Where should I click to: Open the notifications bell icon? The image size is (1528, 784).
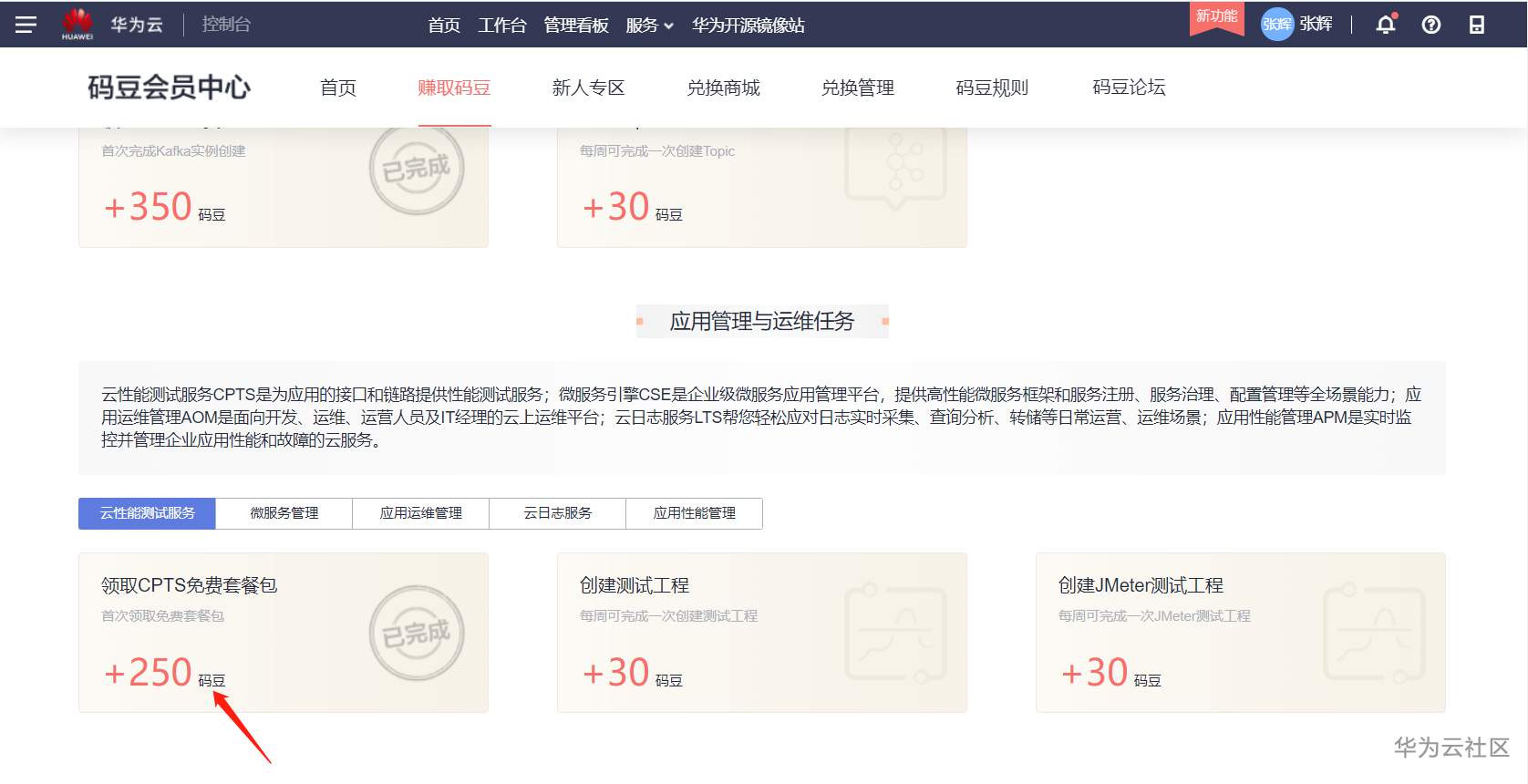tap(1386, 25)
